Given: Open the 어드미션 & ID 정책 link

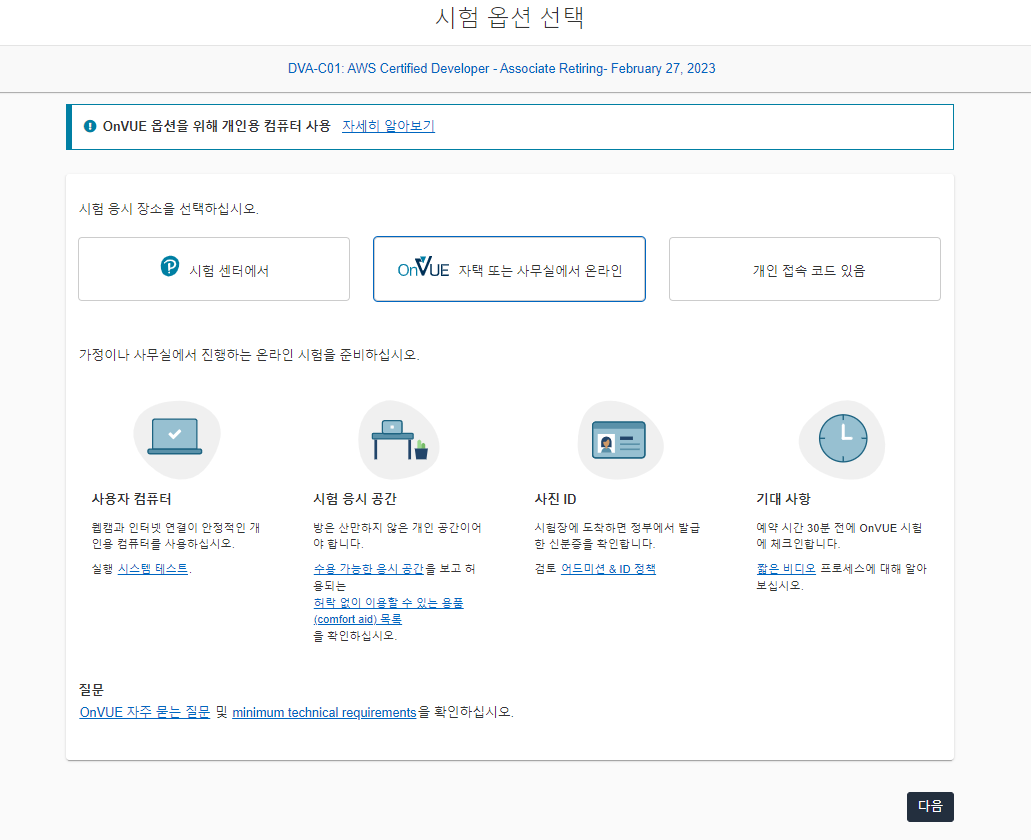Looking at the screenshot, I should coord(608,569).
